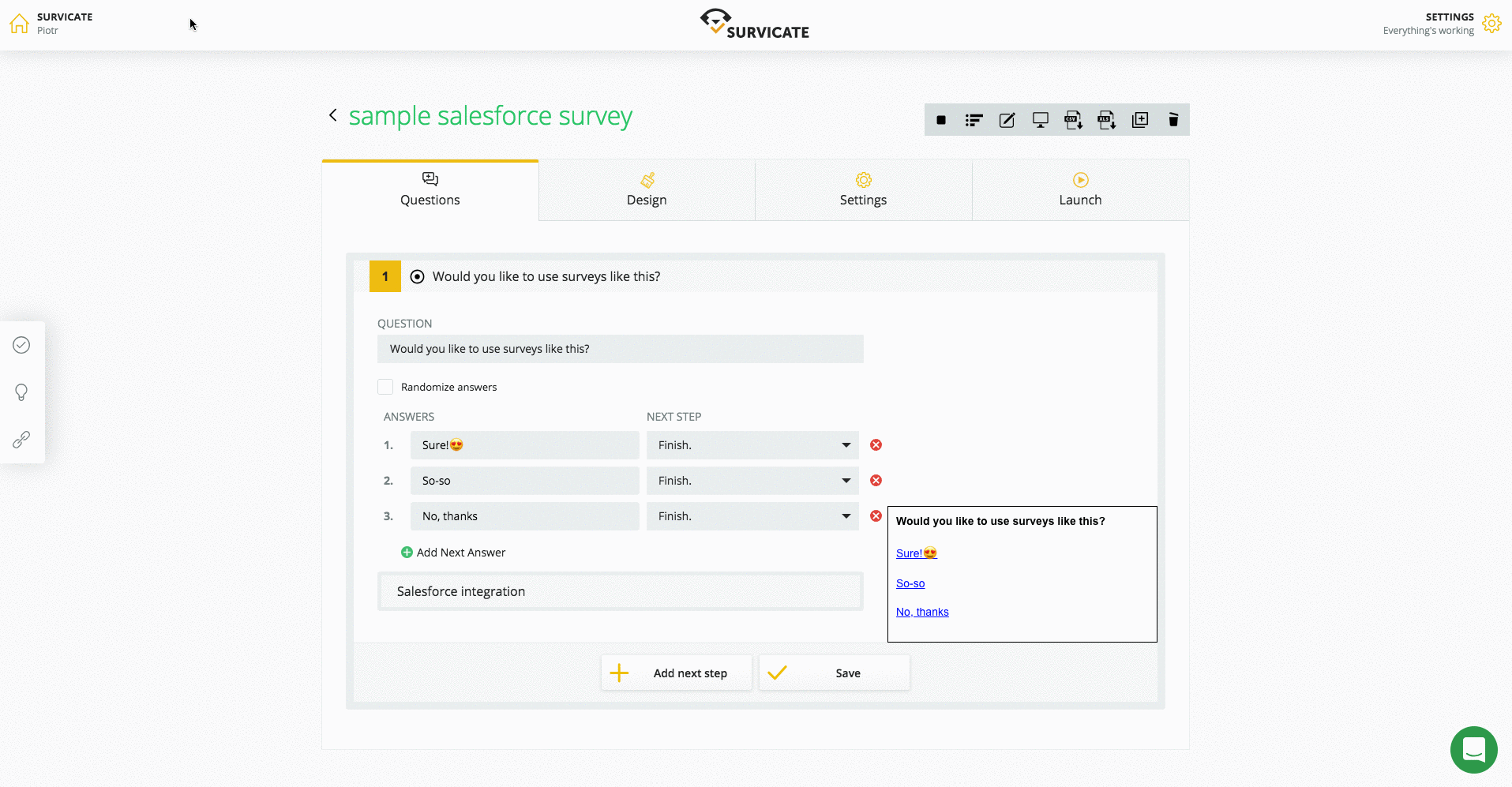Delete survey with trash icon
1512x787 pixels.
point(1173,120)
